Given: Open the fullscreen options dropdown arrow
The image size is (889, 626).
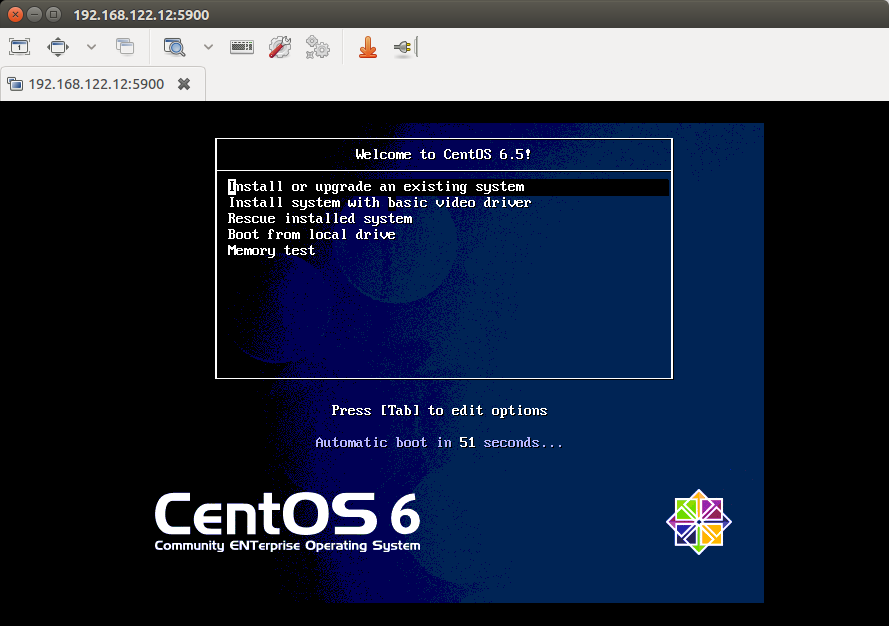Looking at the screenshot, I should pos(91,47).
